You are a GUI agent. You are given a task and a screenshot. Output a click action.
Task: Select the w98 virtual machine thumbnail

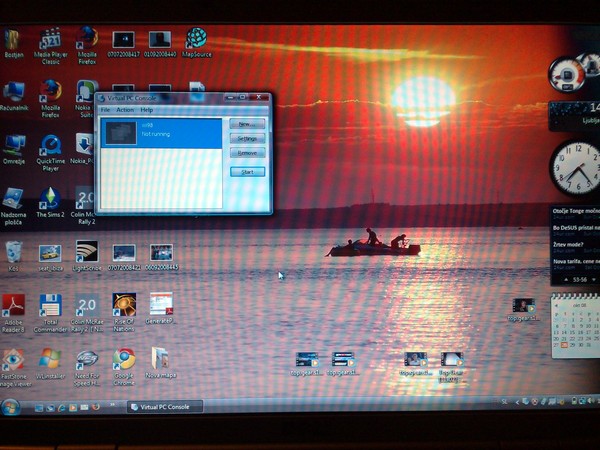click(121, 133)
